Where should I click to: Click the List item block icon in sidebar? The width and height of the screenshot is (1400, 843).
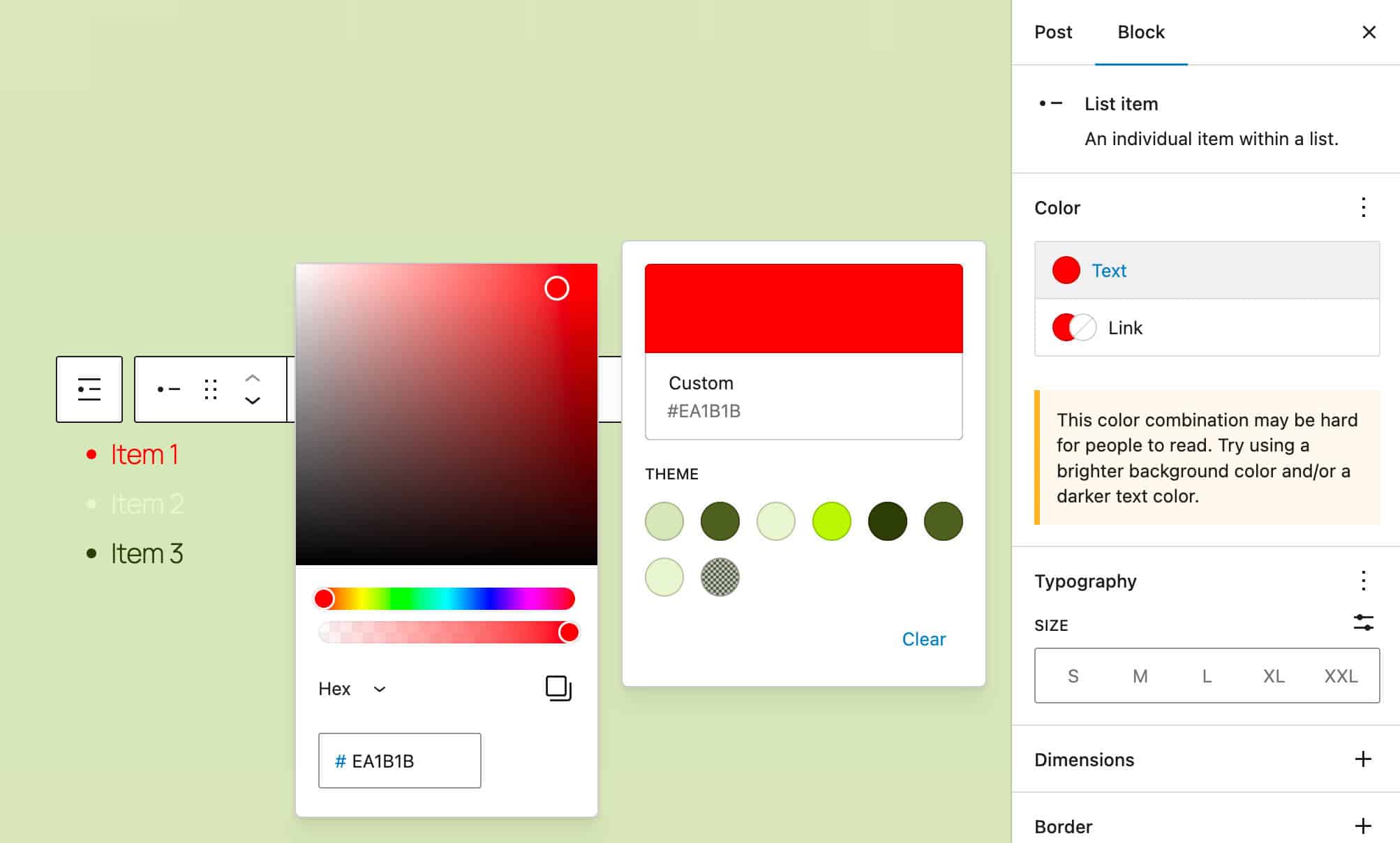click(x=1049, y=104)
